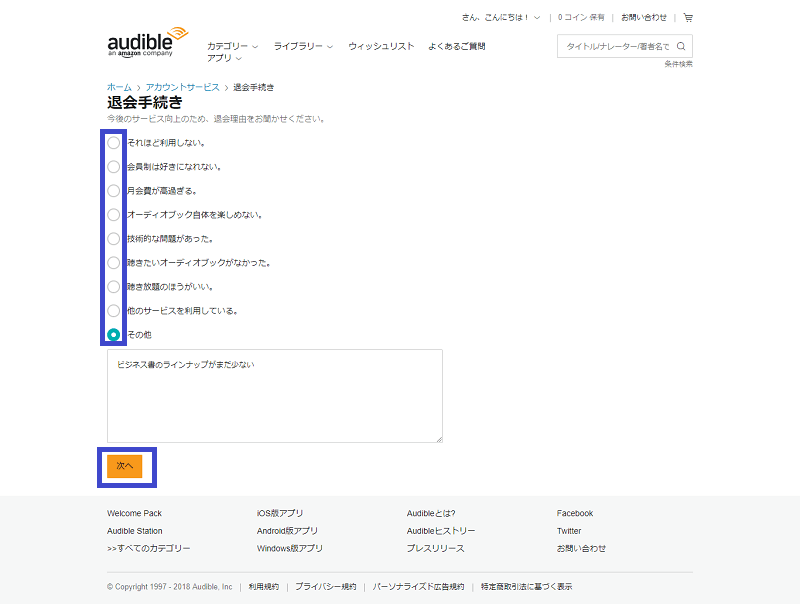Open よくあるご質問 page
The width and height of the screenshot is (800, 604).
pos(456,46)
